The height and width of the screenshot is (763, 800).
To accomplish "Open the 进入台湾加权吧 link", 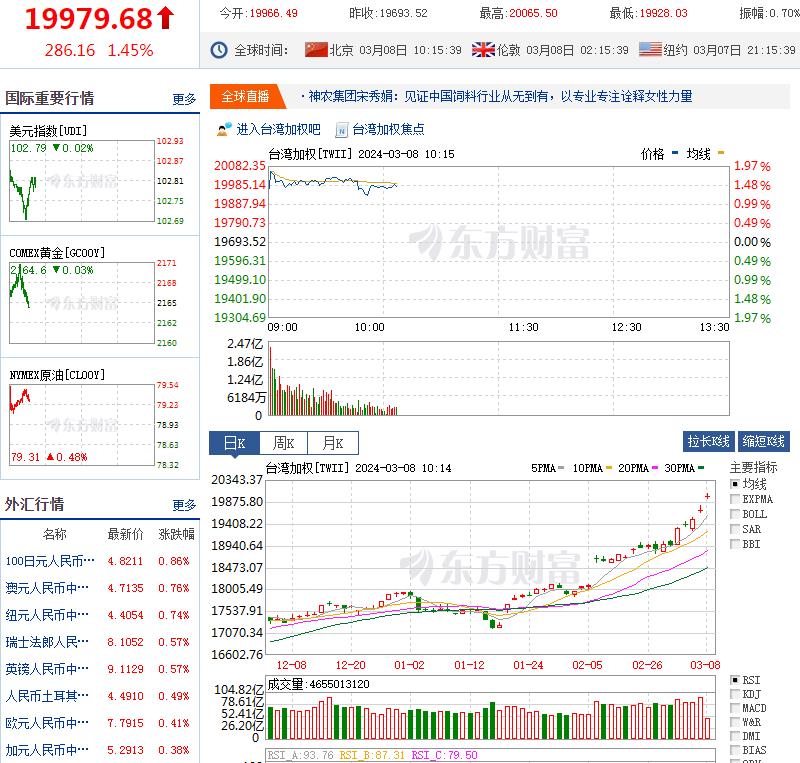I will [x=278, y=130].
